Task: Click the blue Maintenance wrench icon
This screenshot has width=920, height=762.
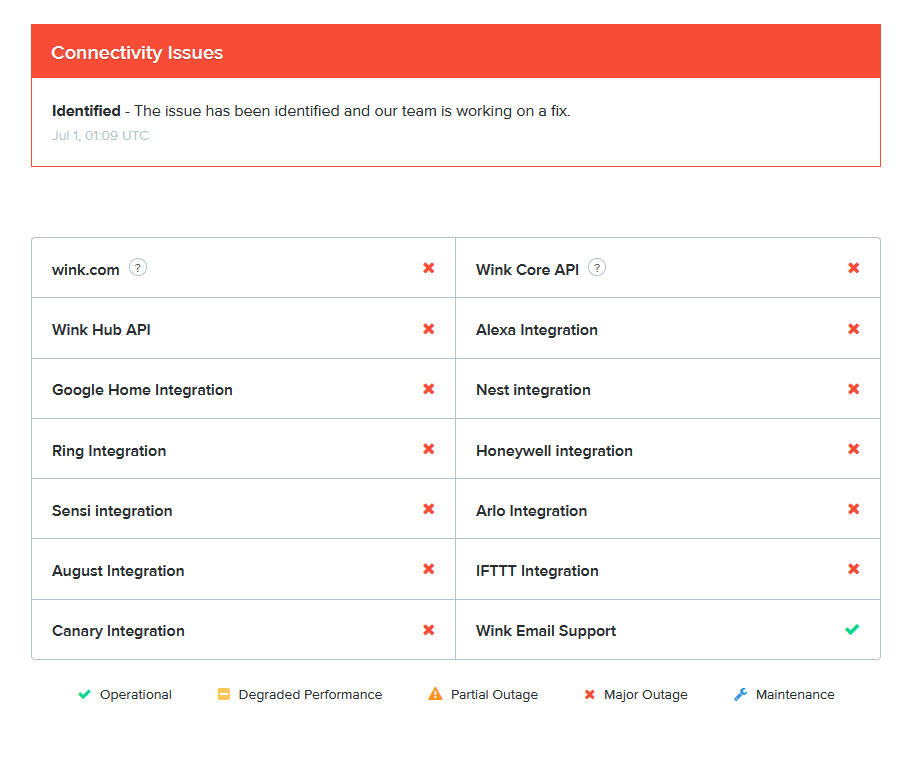Action: tap(740, 695)
